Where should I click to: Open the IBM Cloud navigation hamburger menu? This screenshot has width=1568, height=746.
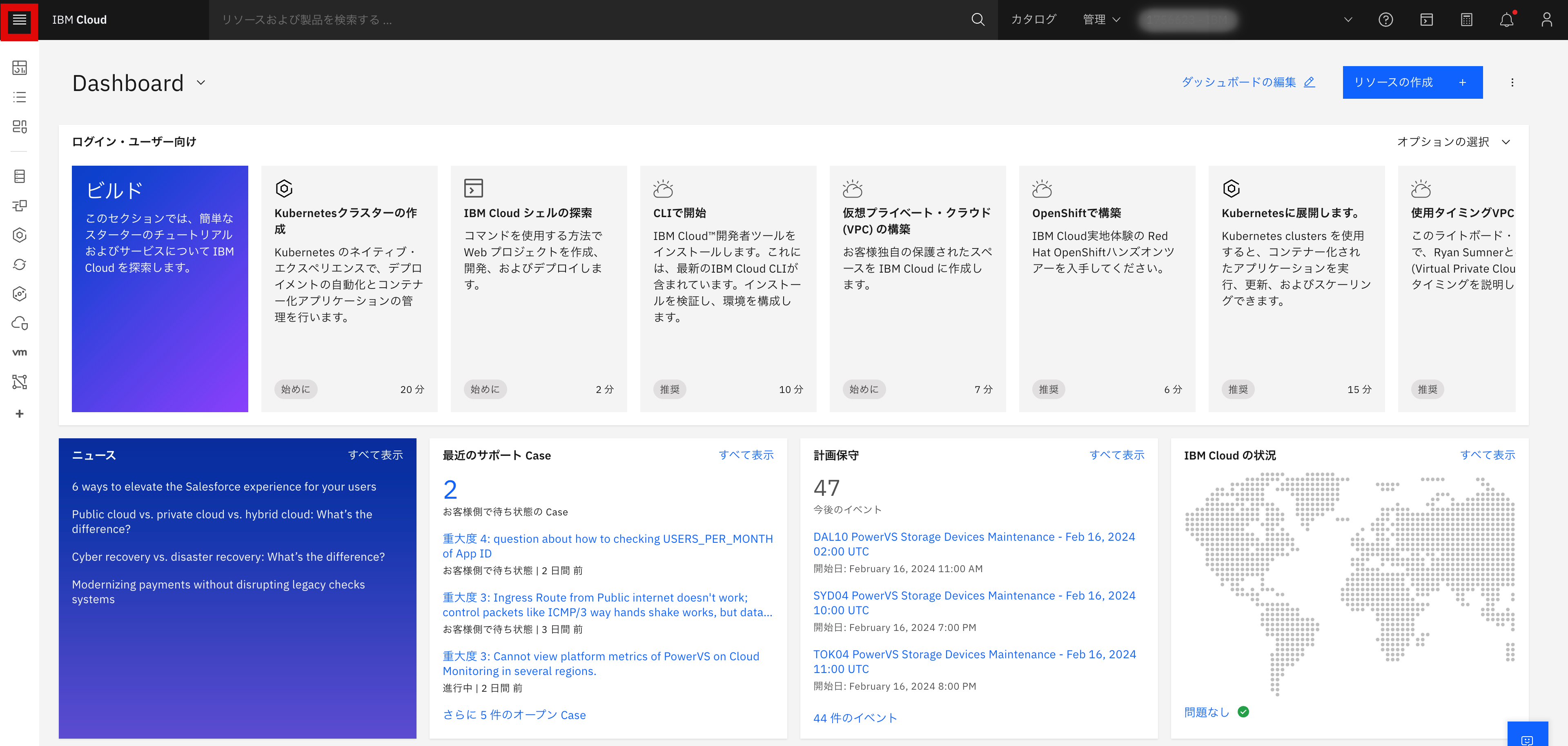[x=20, y=20]
